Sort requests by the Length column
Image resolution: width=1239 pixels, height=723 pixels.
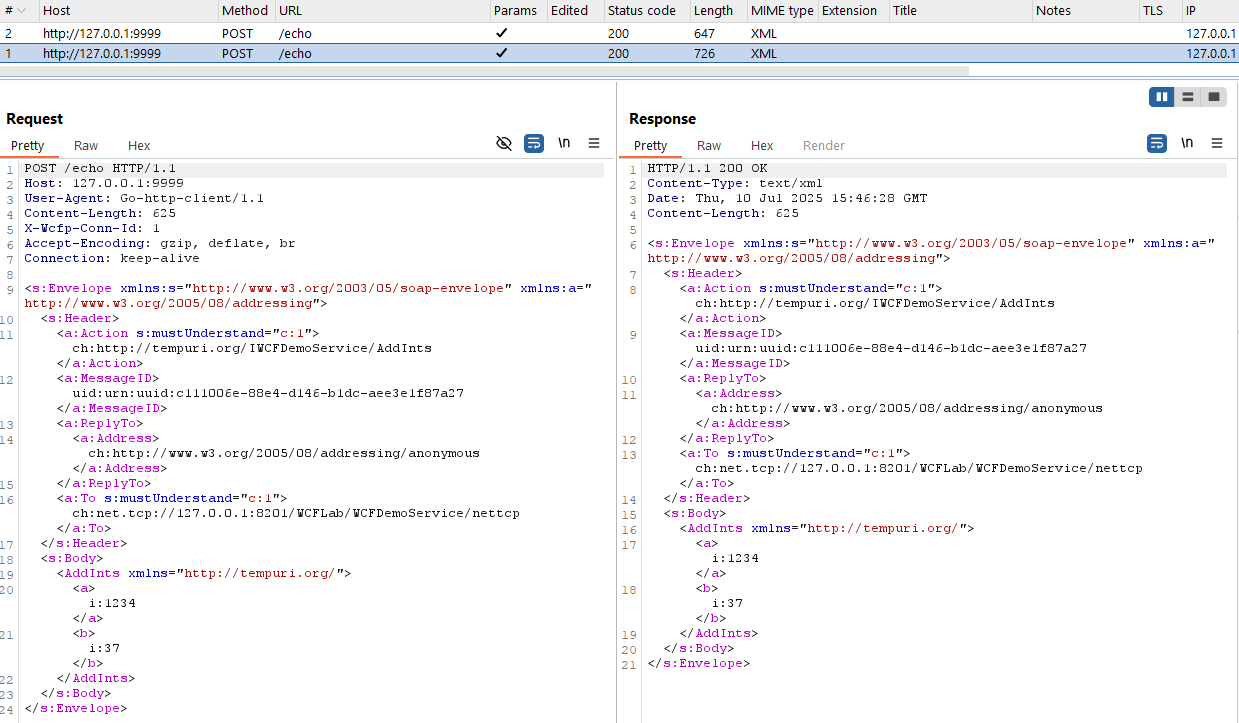[x=713, y=11]
